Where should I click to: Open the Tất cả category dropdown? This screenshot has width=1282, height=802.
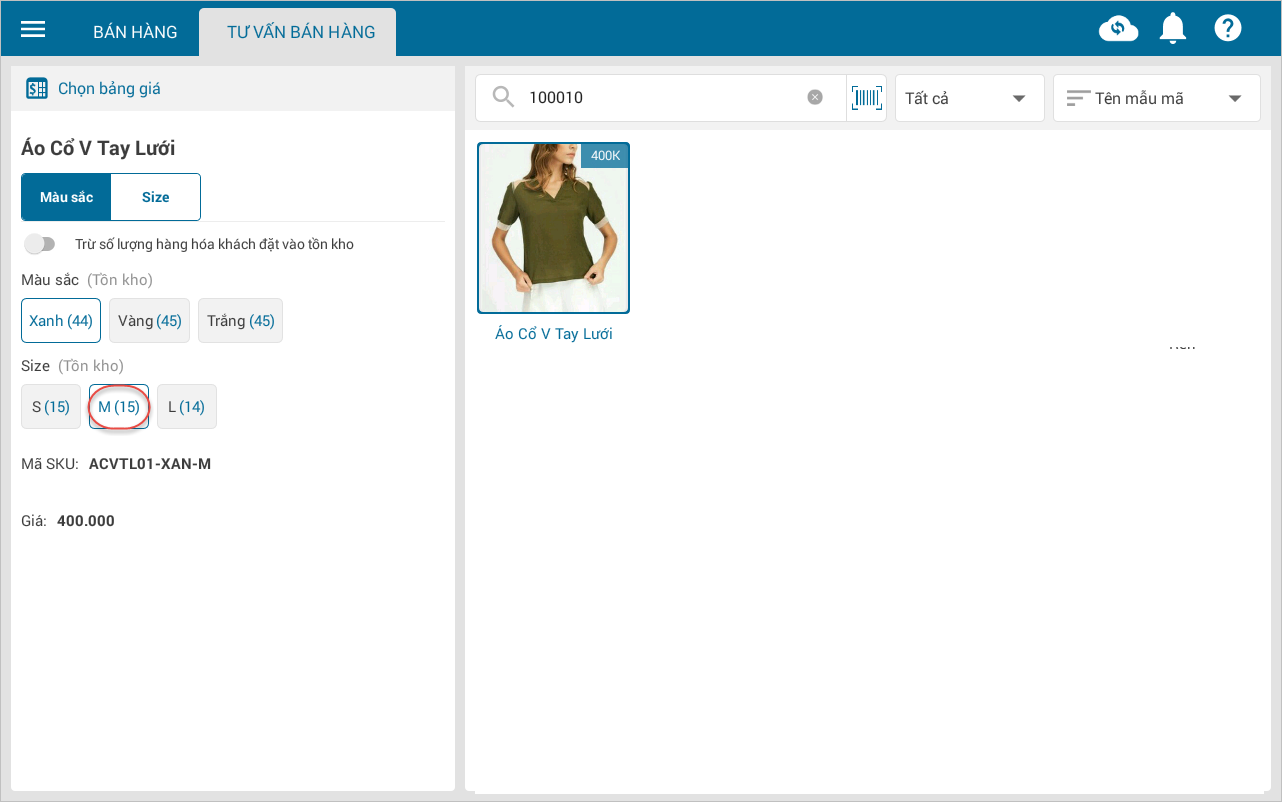coord(969,98)
